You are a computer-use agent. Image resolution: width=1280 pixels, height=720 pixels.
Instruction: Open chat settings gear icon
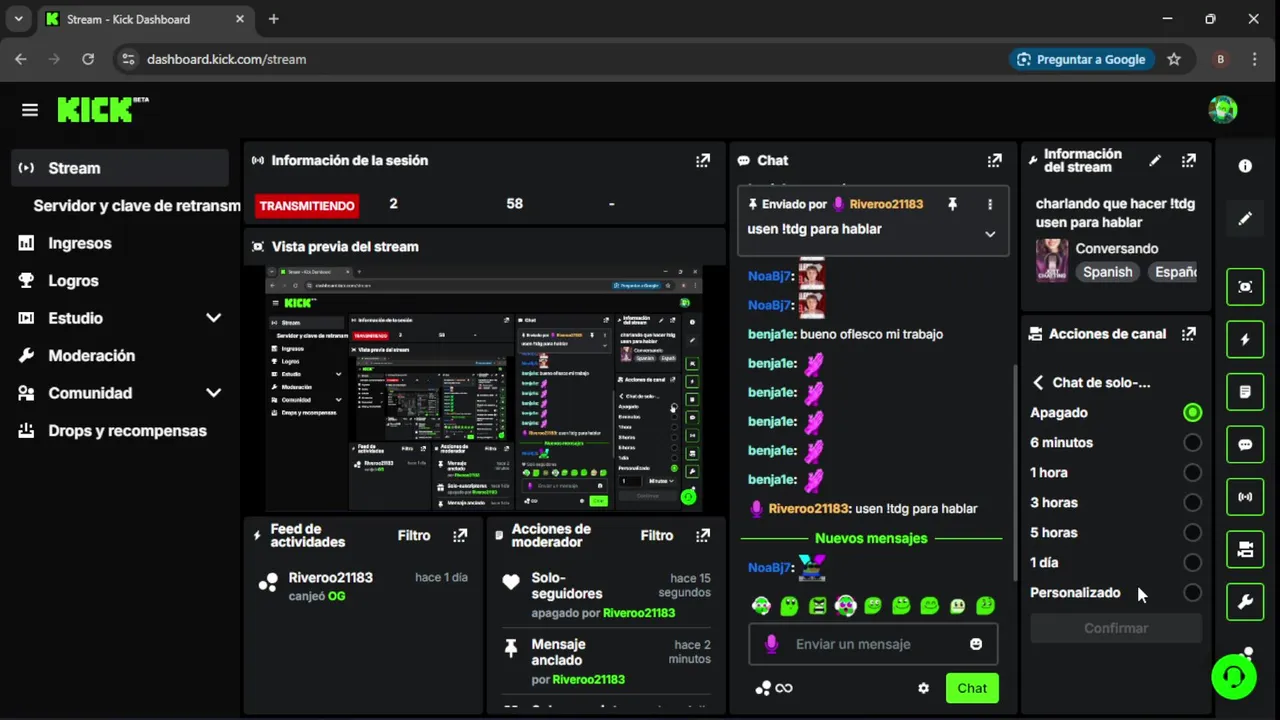[923, 688]
